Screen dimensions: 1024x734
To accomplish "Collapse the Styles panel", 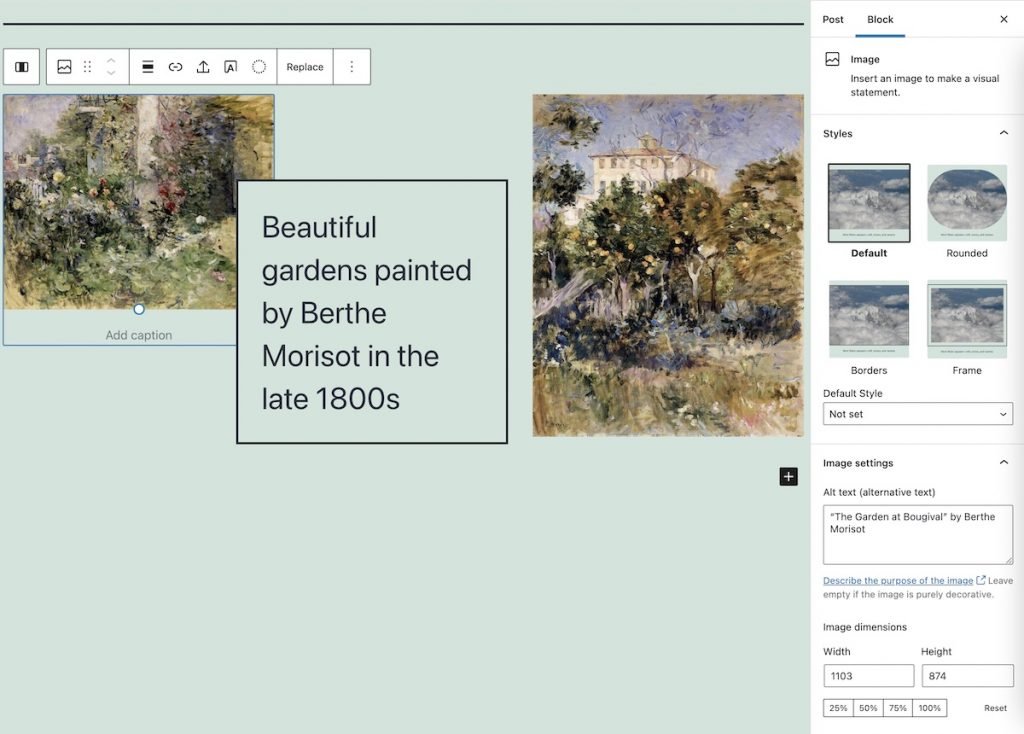I will click(x=1004, y=133).
